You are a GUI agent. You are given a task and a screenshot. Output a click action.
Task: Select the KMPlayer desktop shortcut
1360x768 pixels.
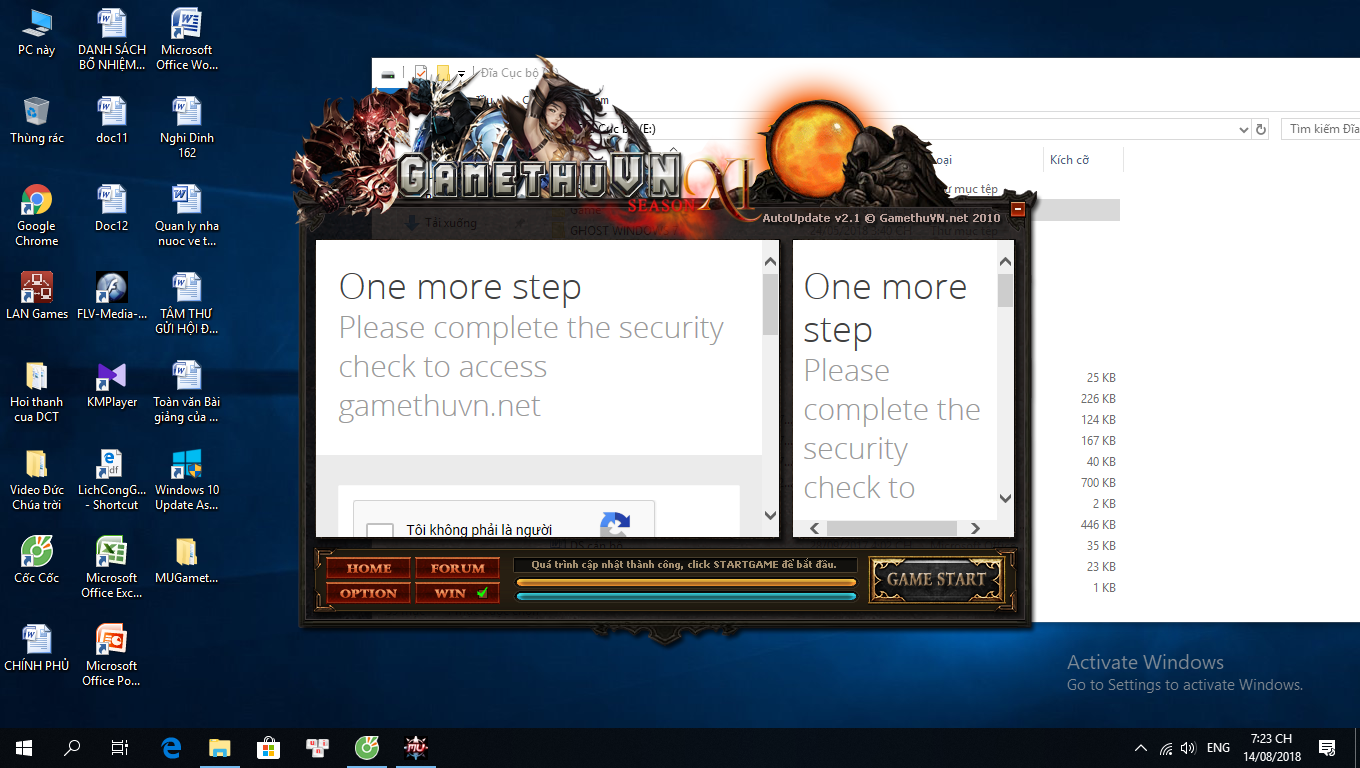[x=112, y=384]
